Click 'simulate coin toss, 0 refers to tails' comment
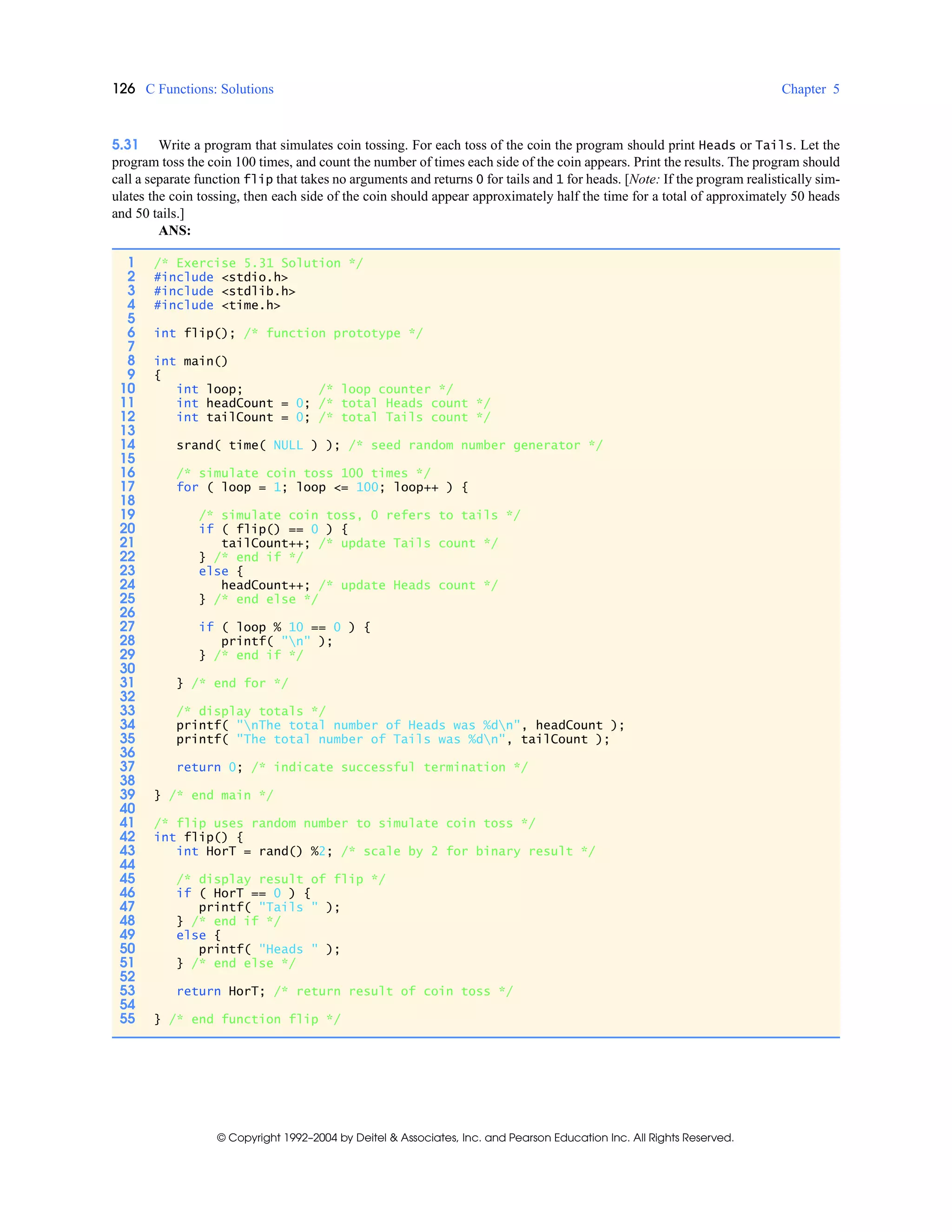This screenshot has height=1232, width=952. click(359, 516)
